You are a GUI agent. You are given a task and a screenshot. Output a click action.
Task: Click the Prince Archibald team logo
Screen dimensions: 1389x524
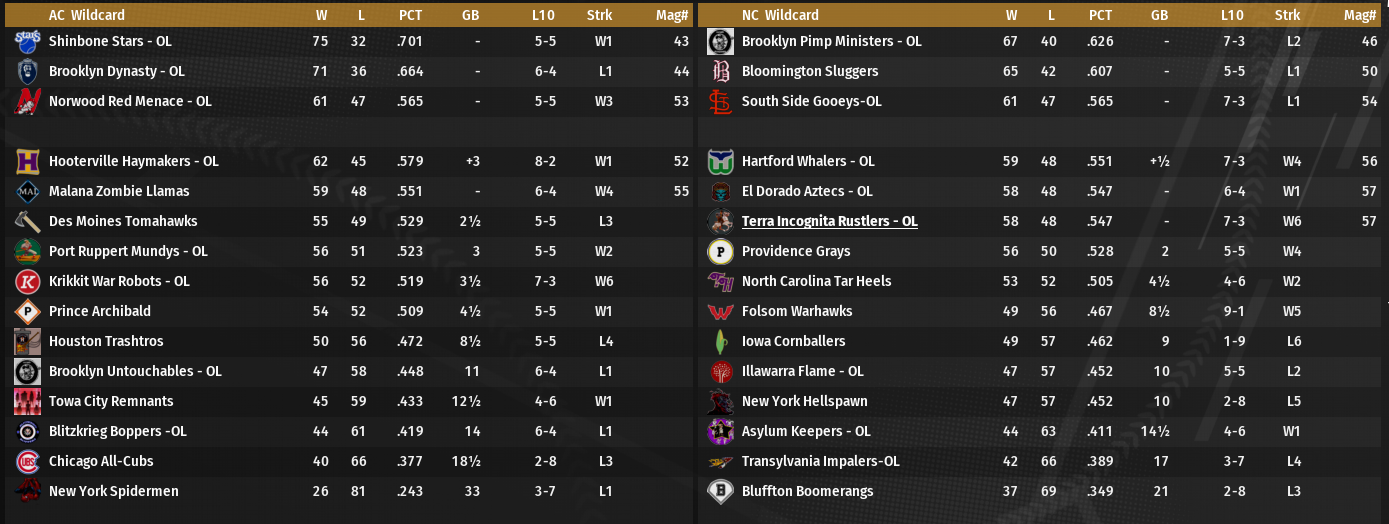click(x=28, y=311)
